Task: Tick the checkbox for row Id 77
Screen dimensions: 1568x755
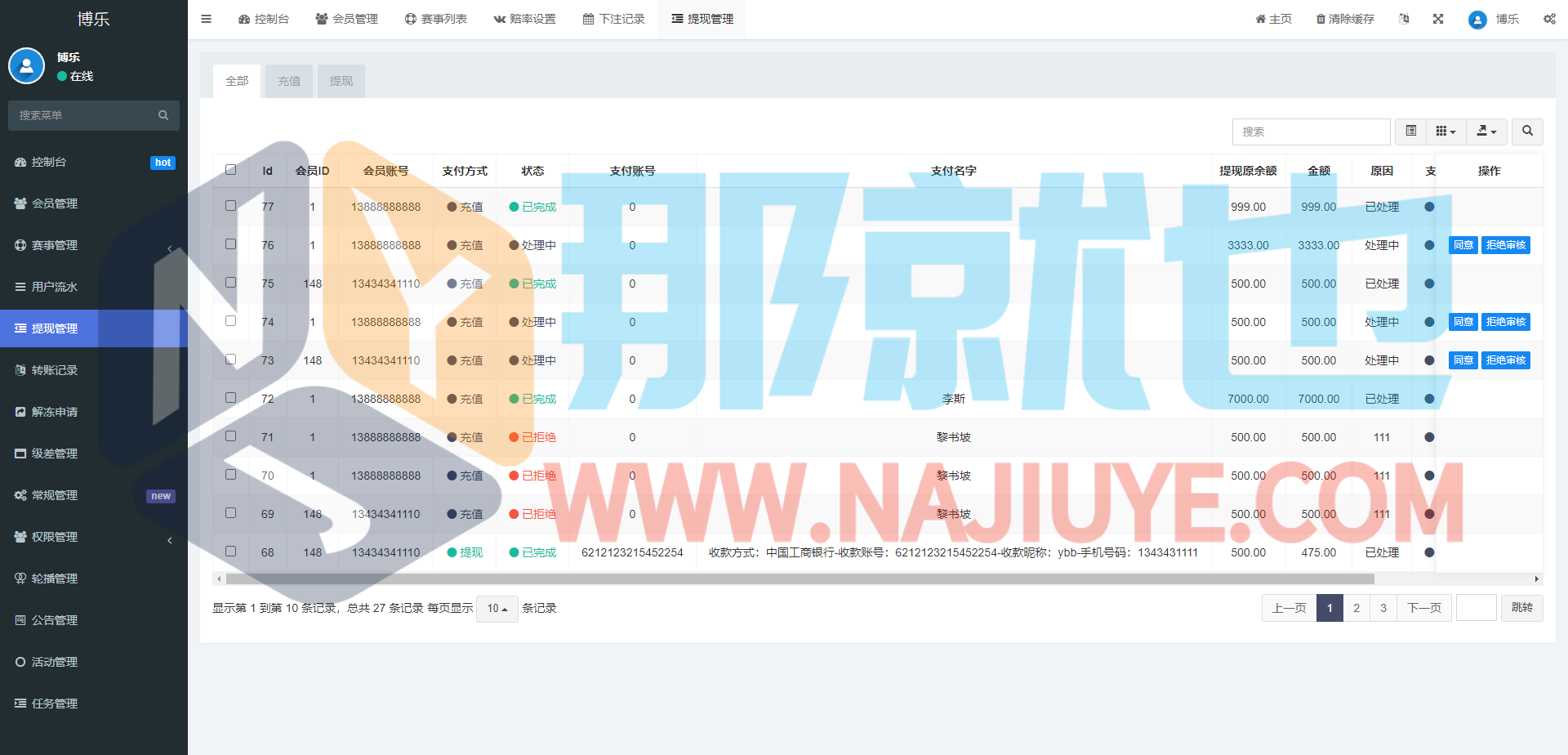Action: [x=230, y=206]
